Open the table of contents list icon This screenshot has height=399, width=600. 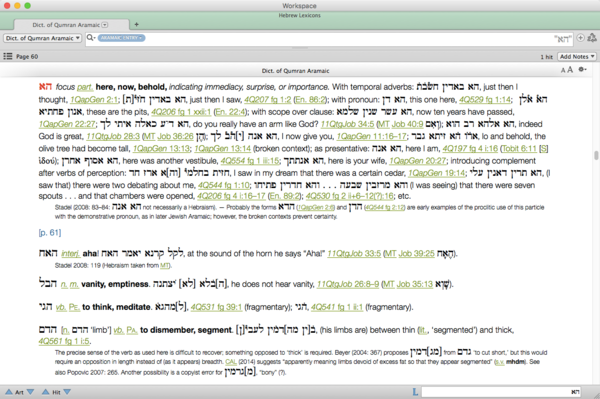click(x=8, y=56)
